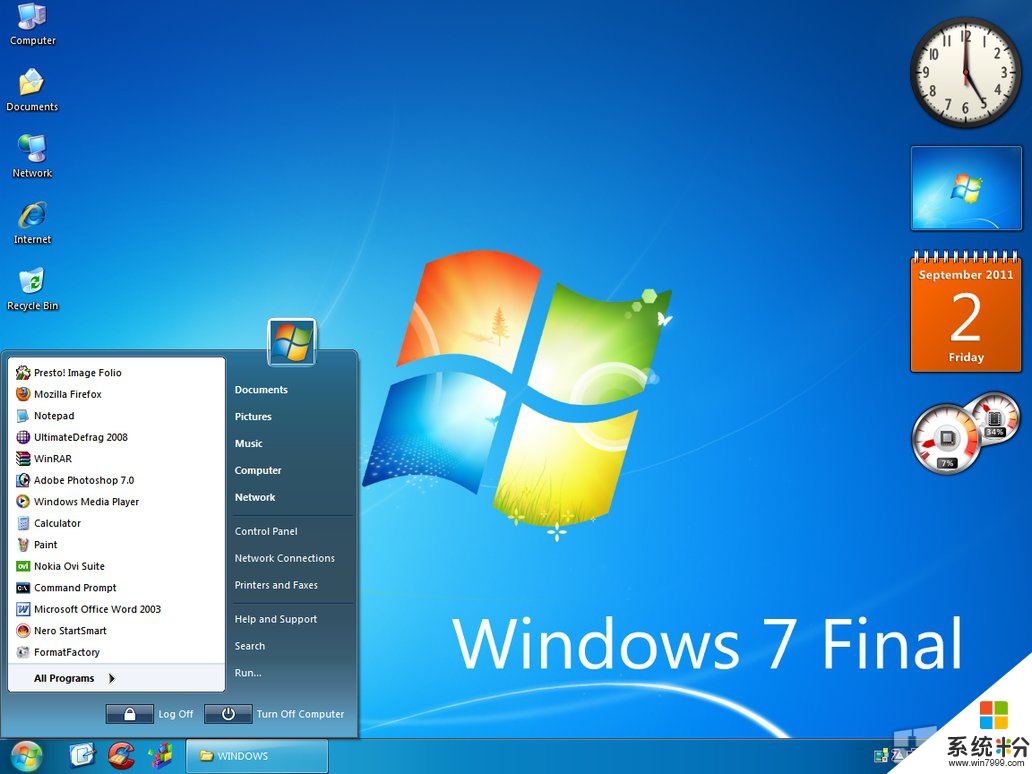Launch UltimateDefrag 2008
The width and height of the screenshot is (1032, 774).
[116, 437]
